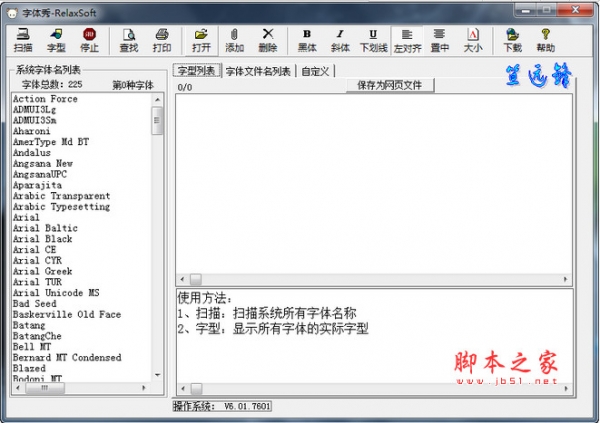Select Aharoni font entry
Screen dimensions: 600x423
click(x=31, y=131)
